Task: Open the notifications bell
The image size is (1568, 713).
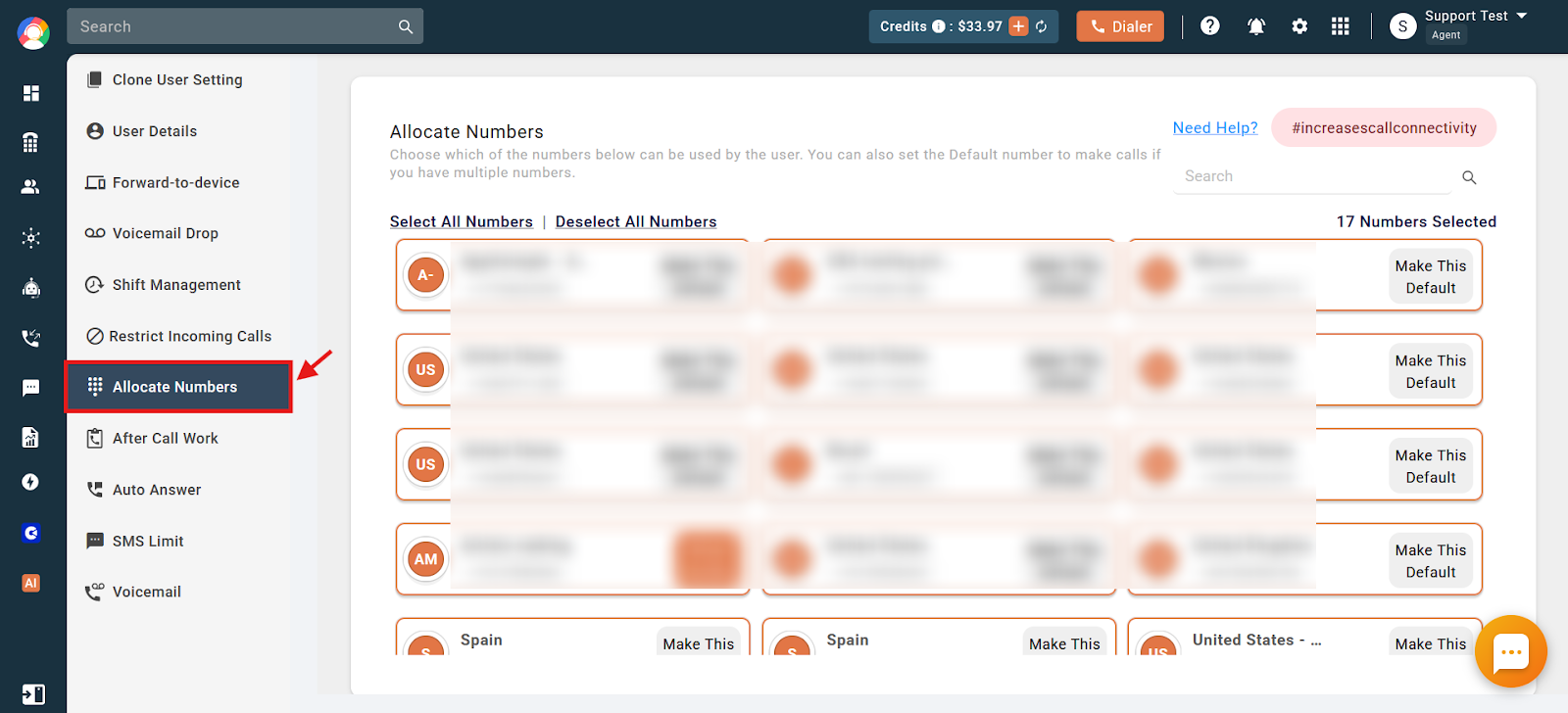Action: 1255,26
